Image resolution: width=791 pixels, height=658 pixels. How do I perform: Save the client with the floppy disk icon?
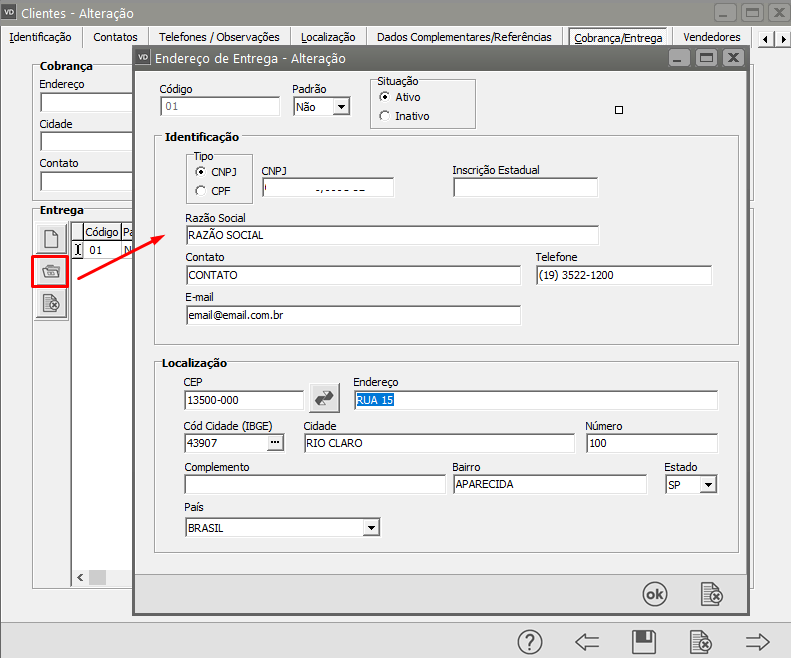point(645,642)
